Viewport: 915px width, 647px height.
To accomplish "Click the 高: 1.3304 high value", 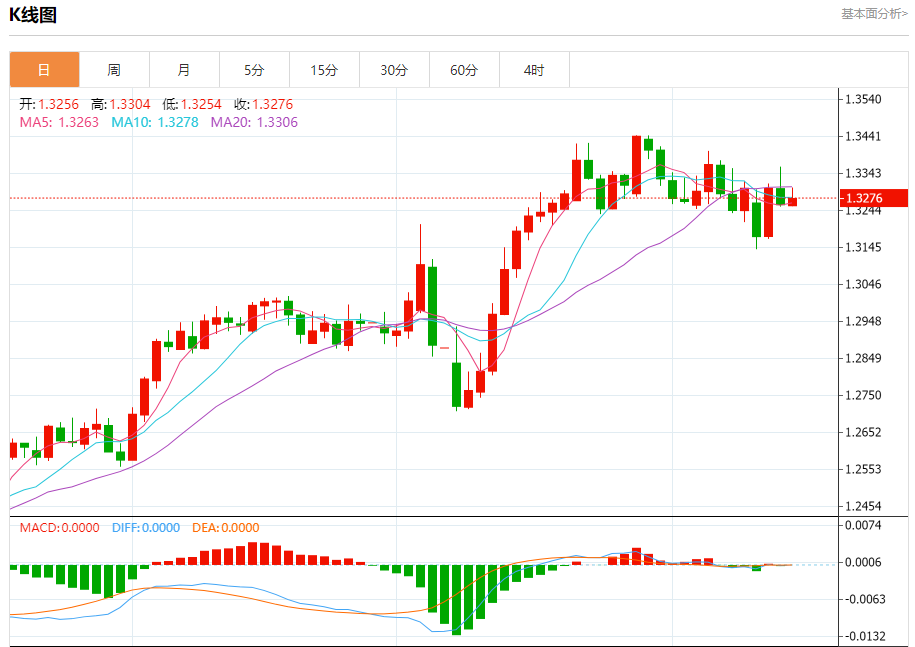I will [121, 104].
